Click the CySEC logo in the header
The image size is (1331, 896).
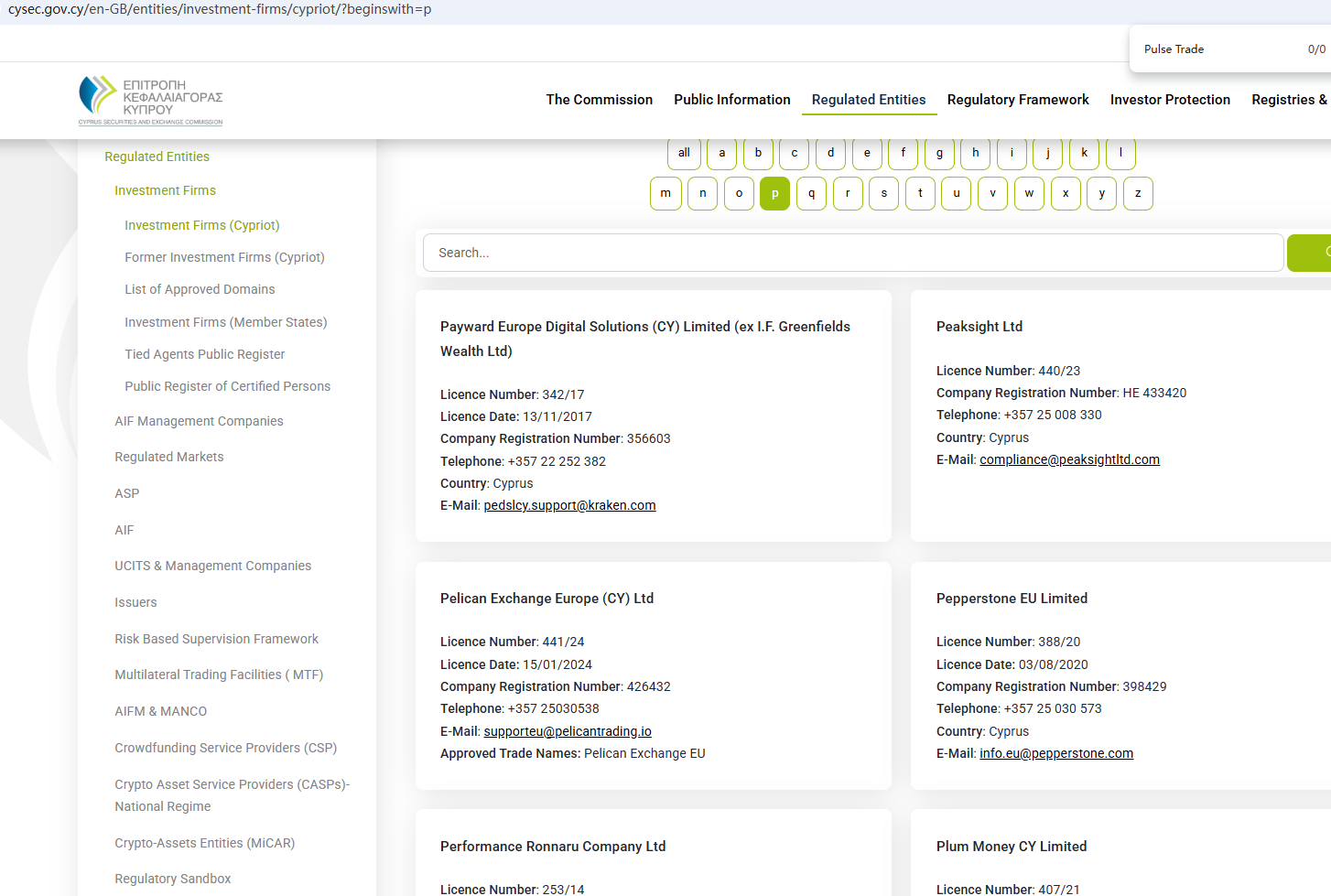coord(151,101)
